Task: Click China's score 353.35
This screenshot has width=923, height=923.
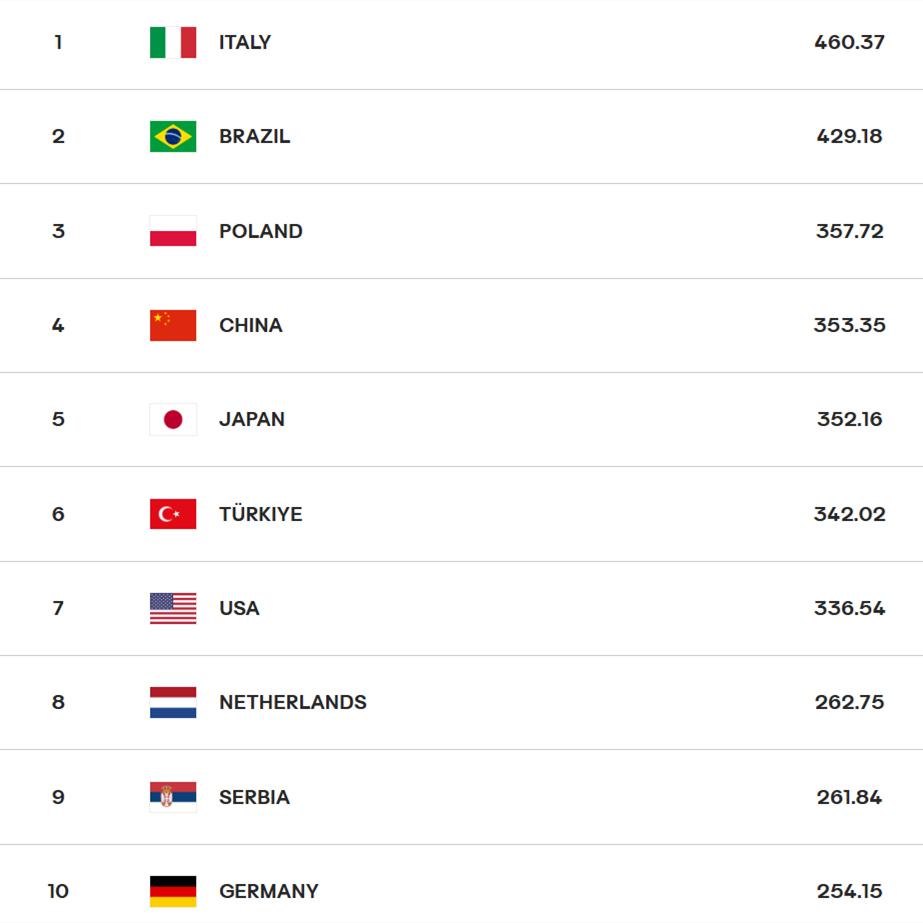Action: coord(849,325)
